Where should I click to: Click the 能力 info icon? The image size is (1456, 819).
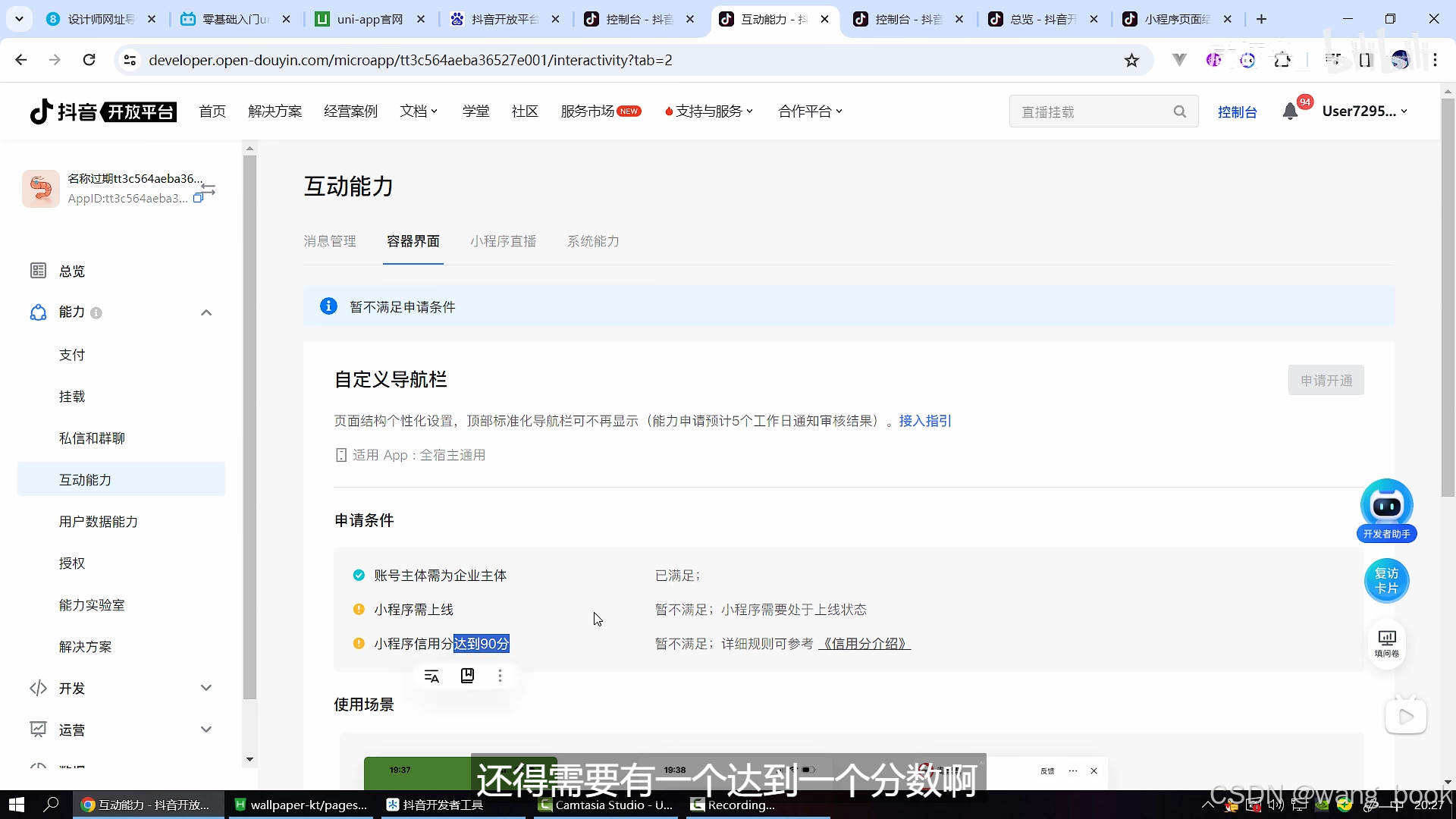96,312
